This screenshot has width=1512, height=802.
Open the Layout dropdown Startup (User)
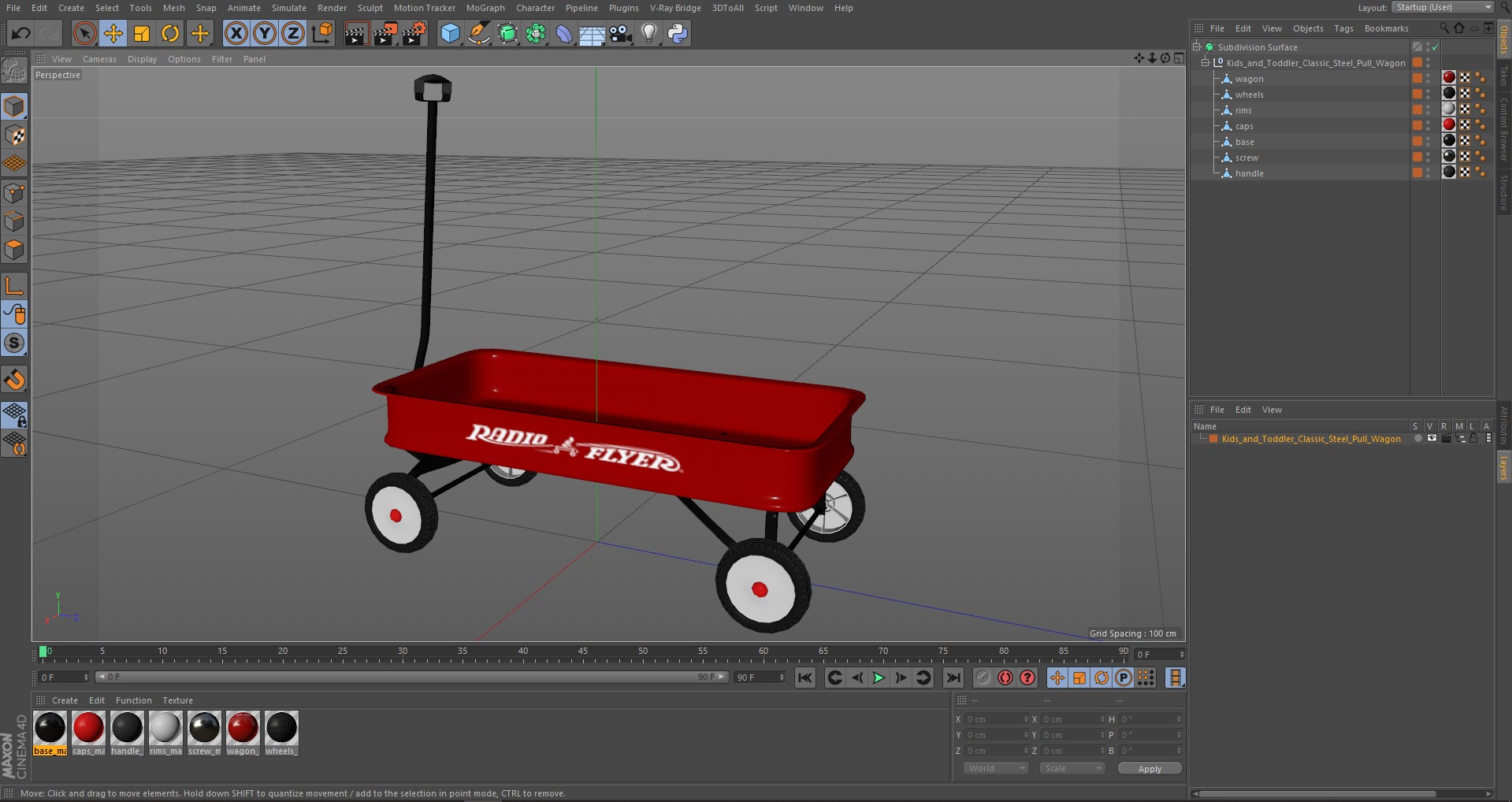pos(1443,7)
